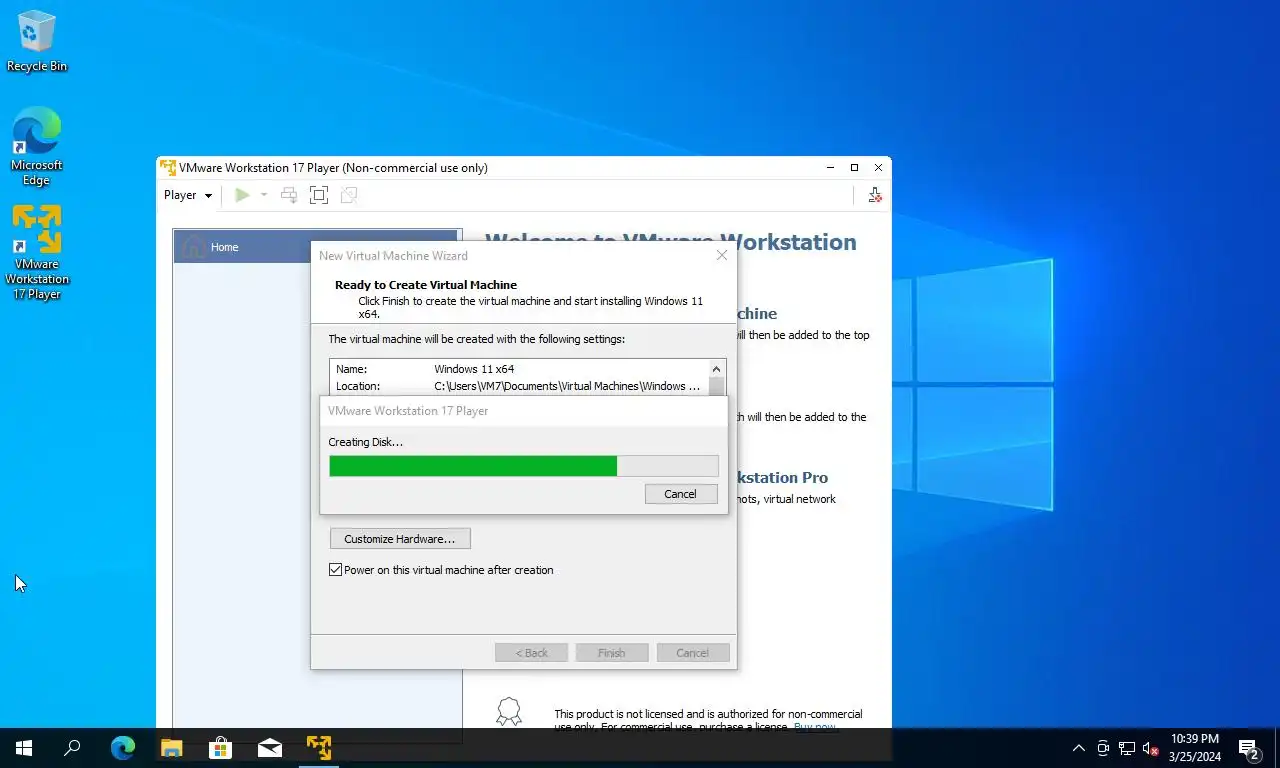Click the muted volume tray icon

click(x=1151, y=748)
